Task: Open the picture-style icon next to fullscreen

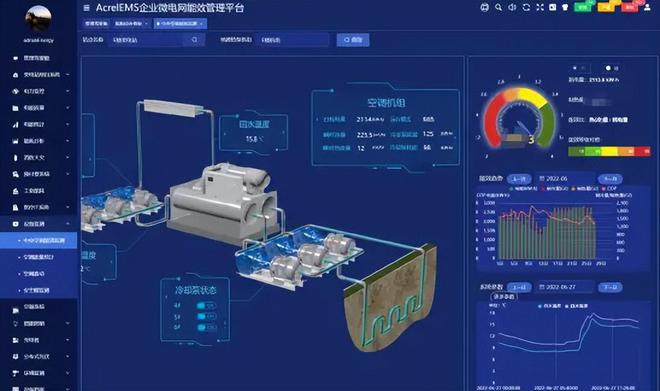Action: click(x=553, y=7)
